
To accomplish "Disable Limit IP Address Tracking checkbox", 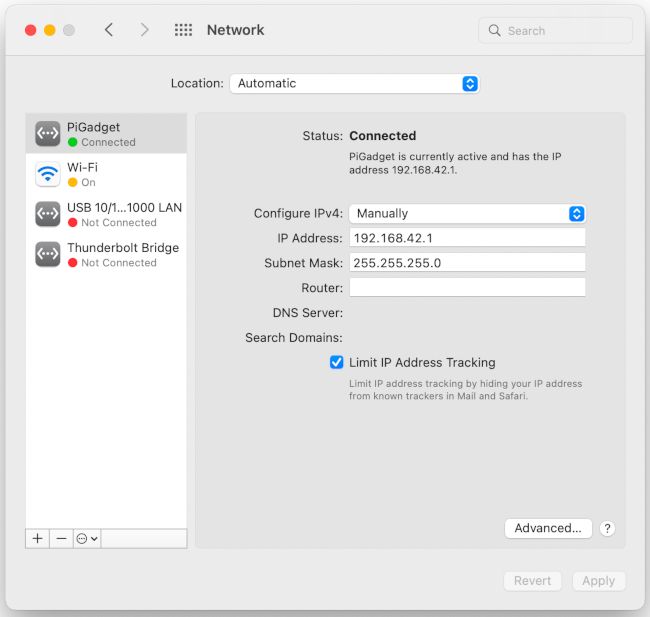I will pos(337,362).
